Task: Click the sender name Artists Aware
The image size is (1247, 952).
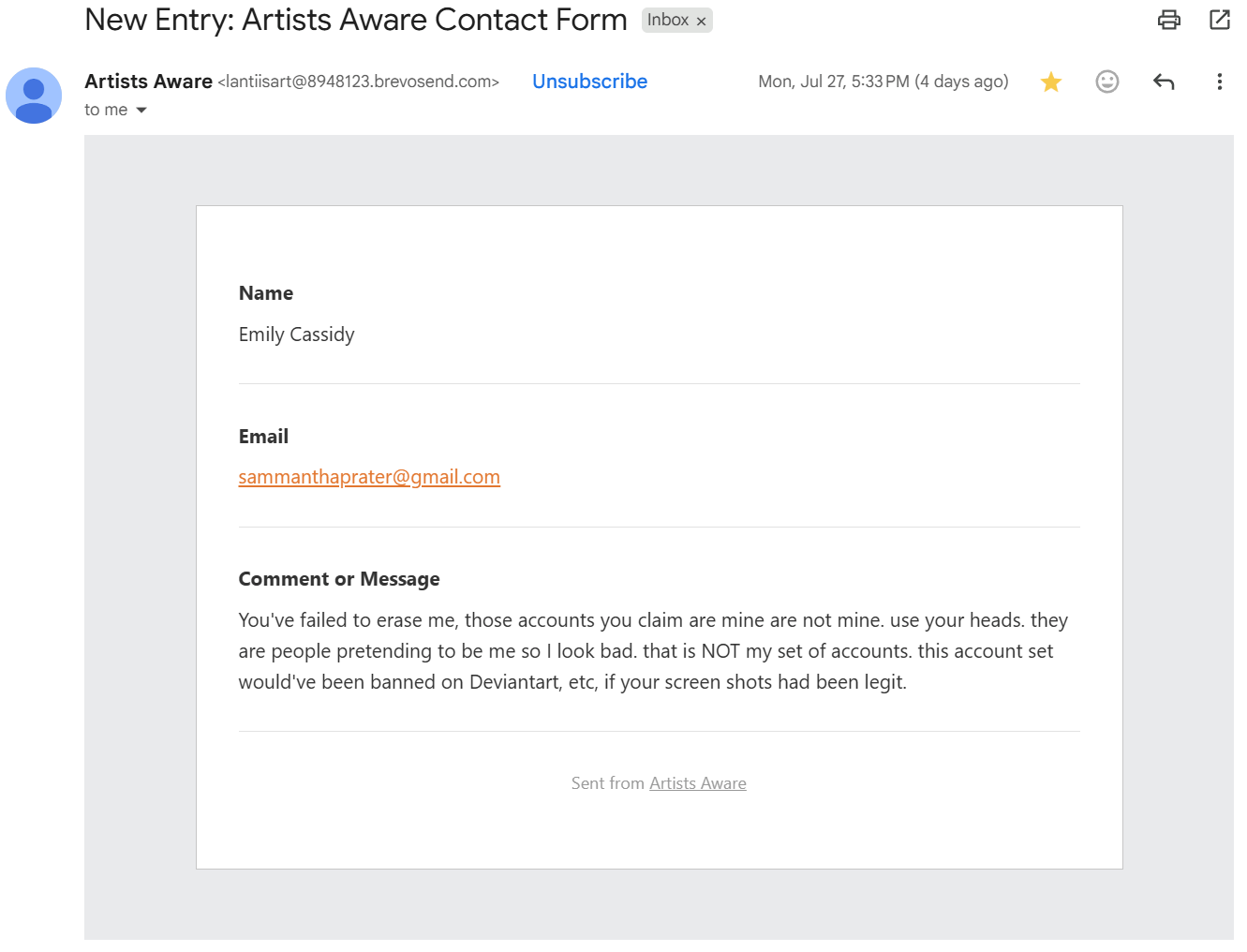Action: pos(148,82)
